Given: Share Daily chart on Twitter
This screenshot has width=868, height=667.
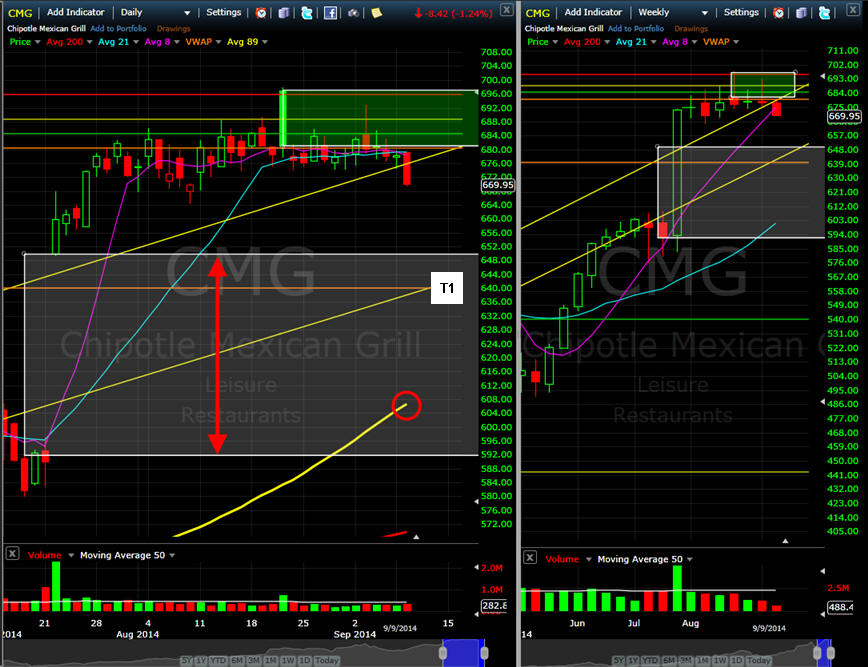Looking at the screenshot, I should coord(307,13).
